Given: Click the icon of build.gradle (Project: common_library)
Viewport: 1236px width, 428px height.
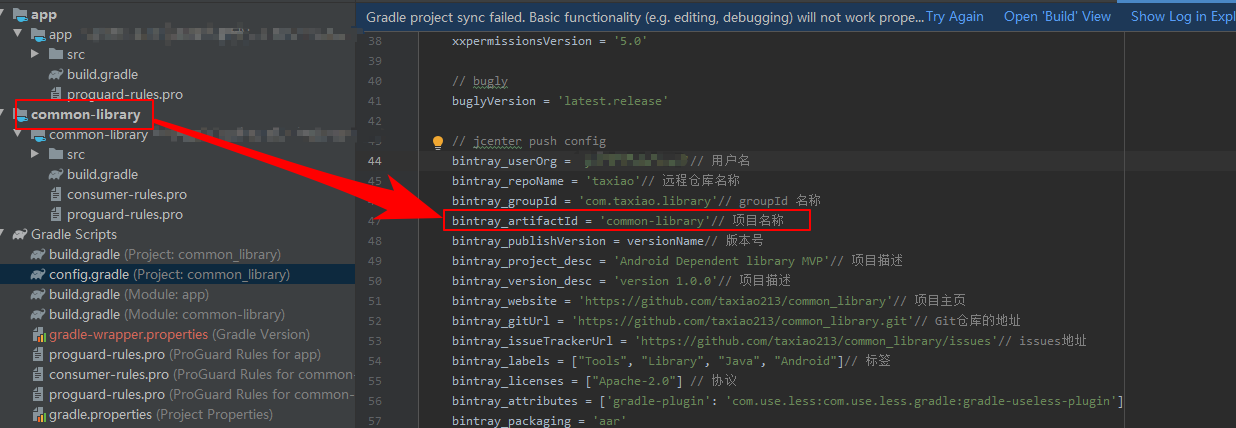Looking at the screenshot, I should point(39,254).
